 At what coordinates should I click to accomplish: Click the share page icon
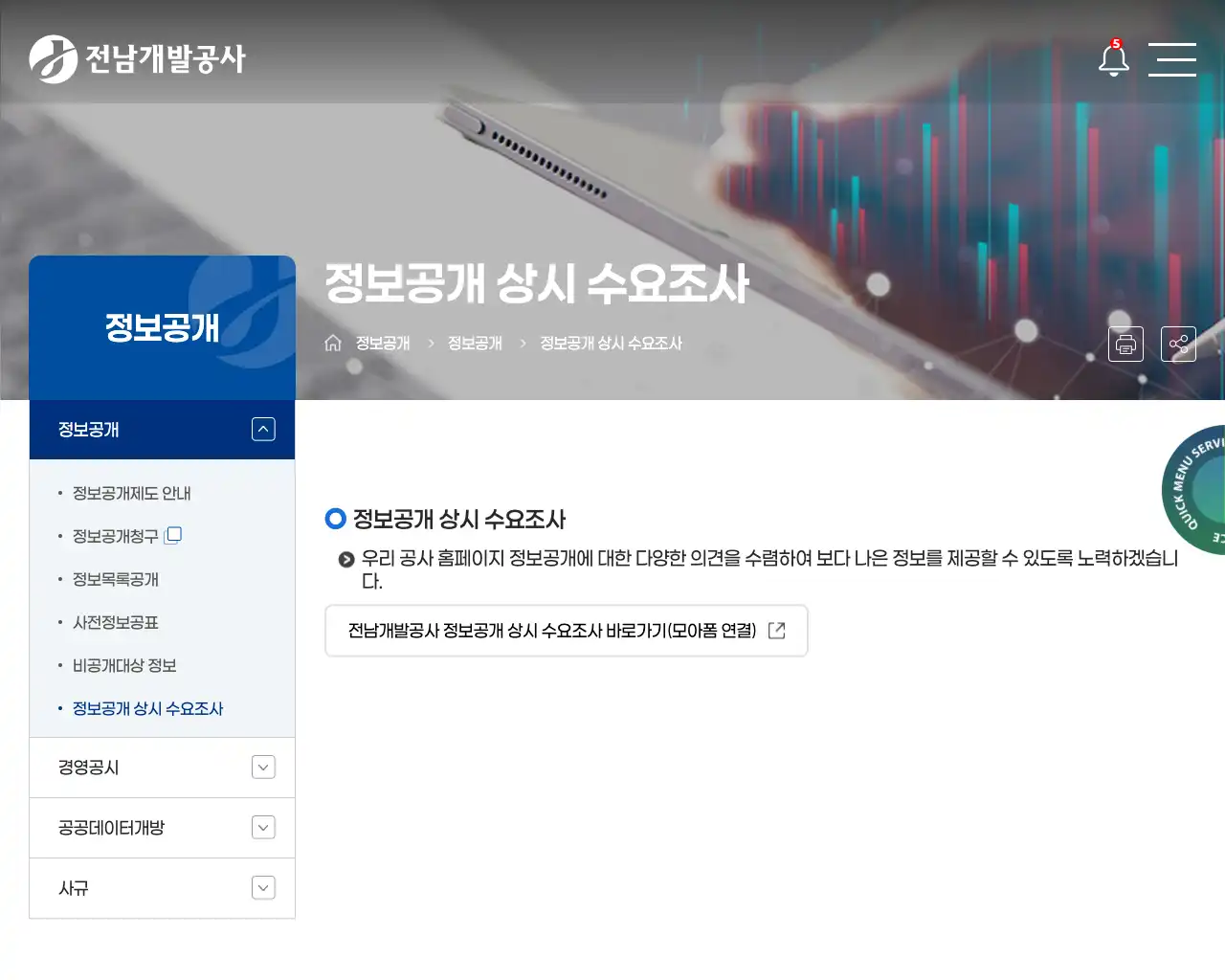point(1178,344)
